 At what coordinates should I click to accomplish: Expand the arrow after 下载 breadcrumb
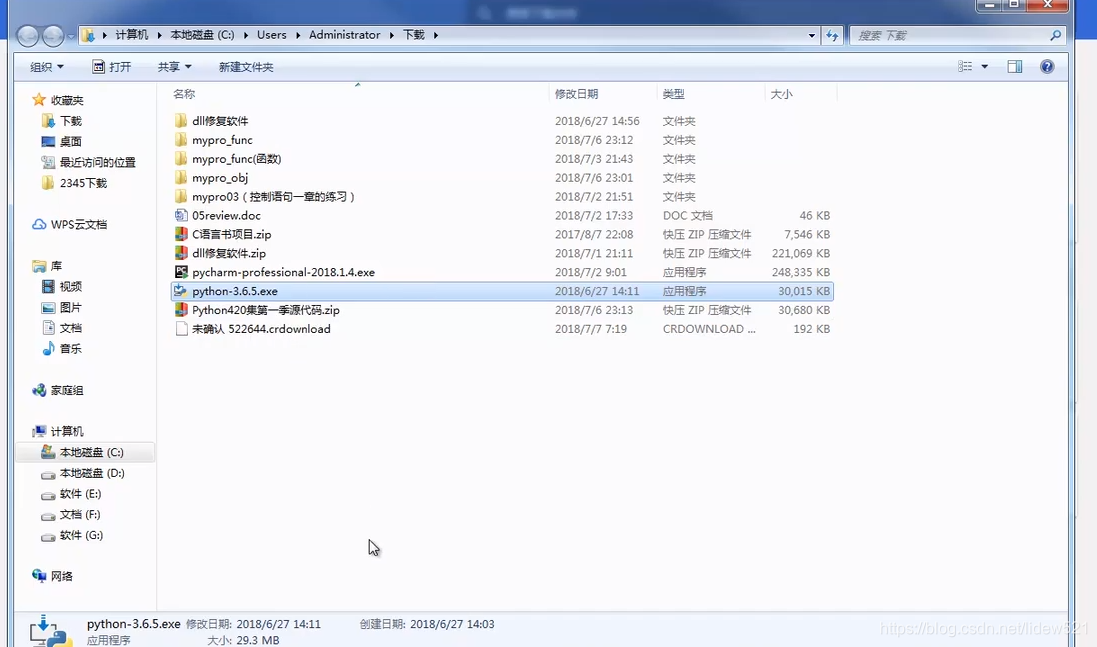tap(435, 35)
